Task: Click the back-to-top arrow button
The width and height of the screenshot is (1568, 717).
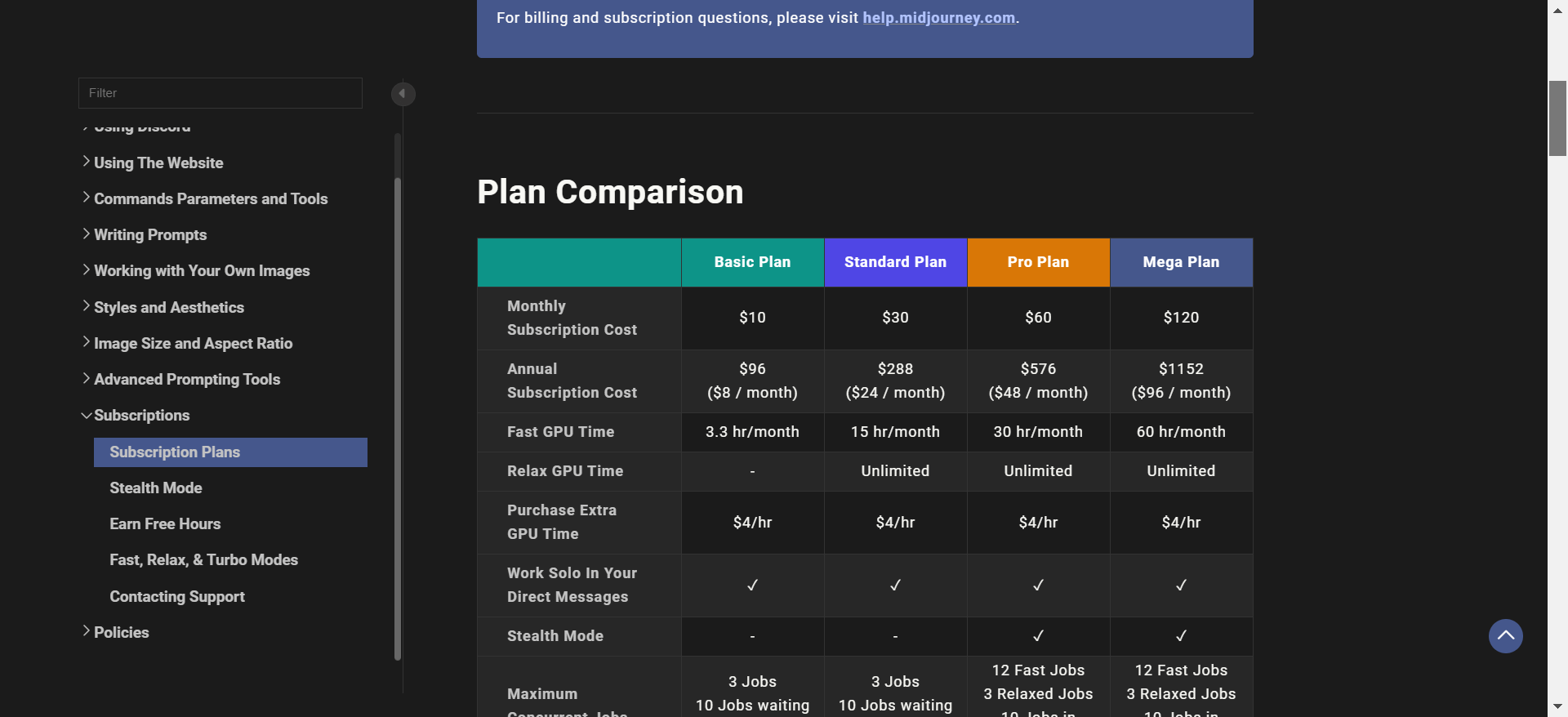Action: (x=1505, y=635)
